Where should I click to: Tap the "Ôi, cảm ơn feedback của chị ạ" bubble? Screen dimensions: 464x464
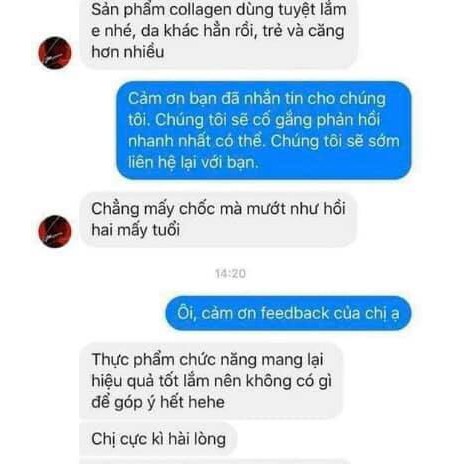point(288,313)
